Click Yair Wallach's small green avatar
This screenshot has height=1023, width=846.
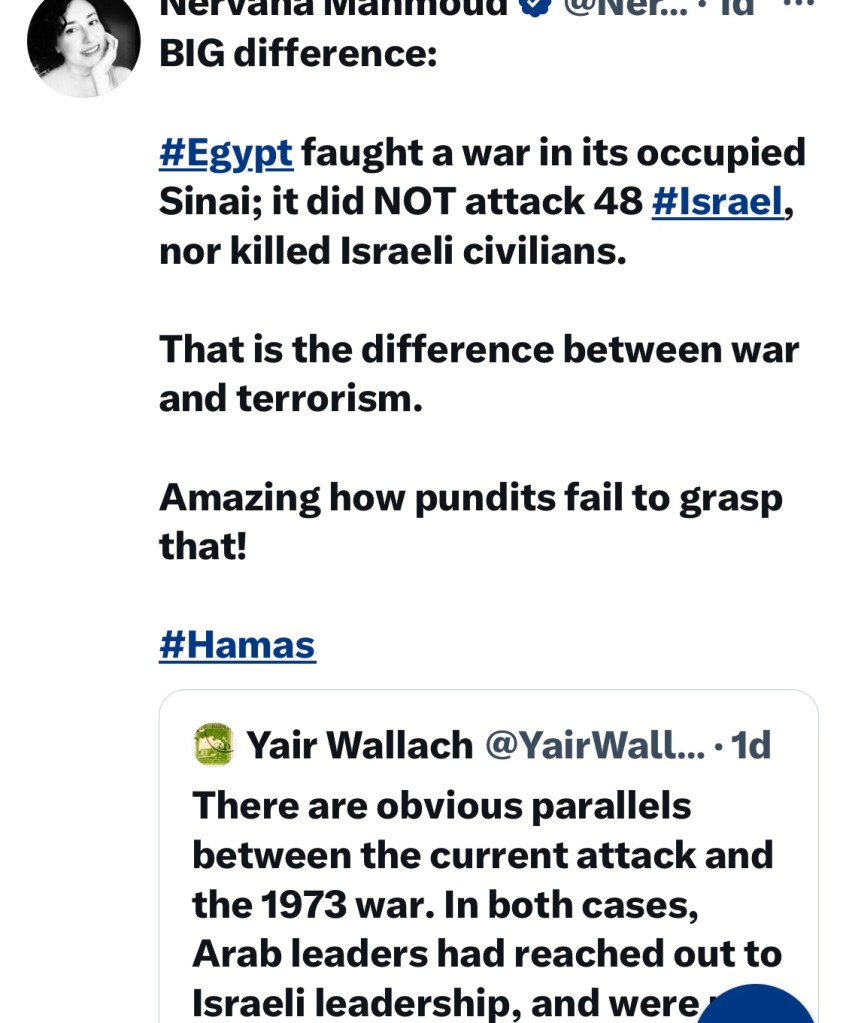(213, 745)
